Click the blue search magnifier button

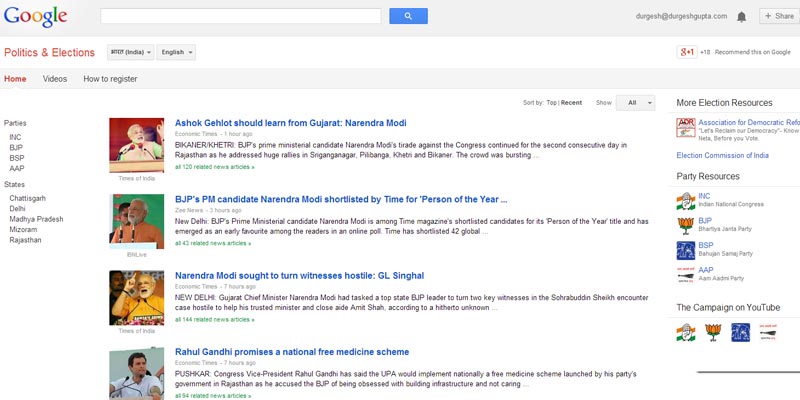408,16
